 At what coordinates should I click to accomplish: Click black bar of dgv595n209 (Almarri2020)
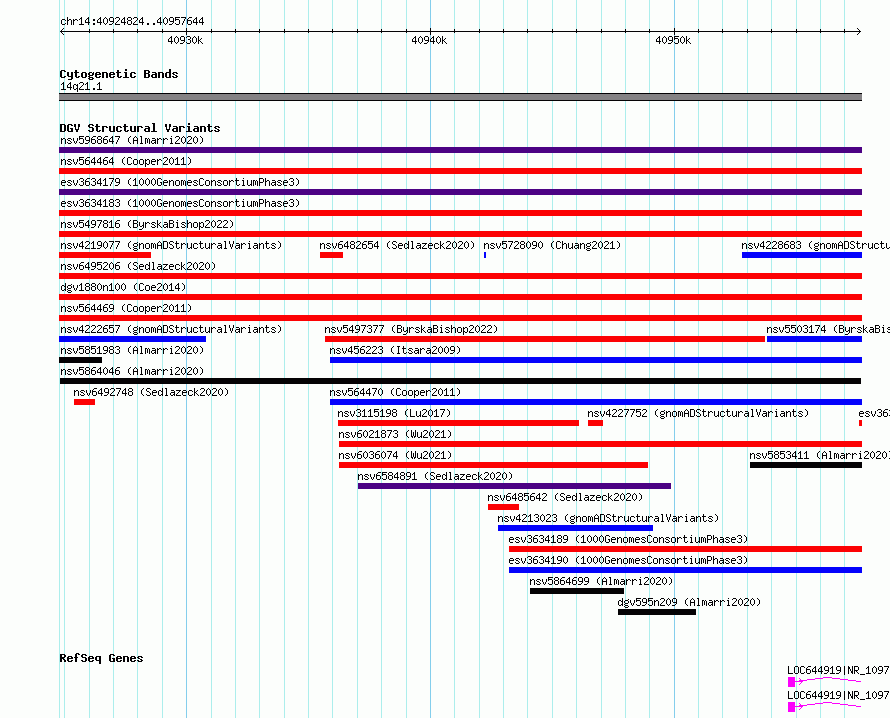pos(657,612)
